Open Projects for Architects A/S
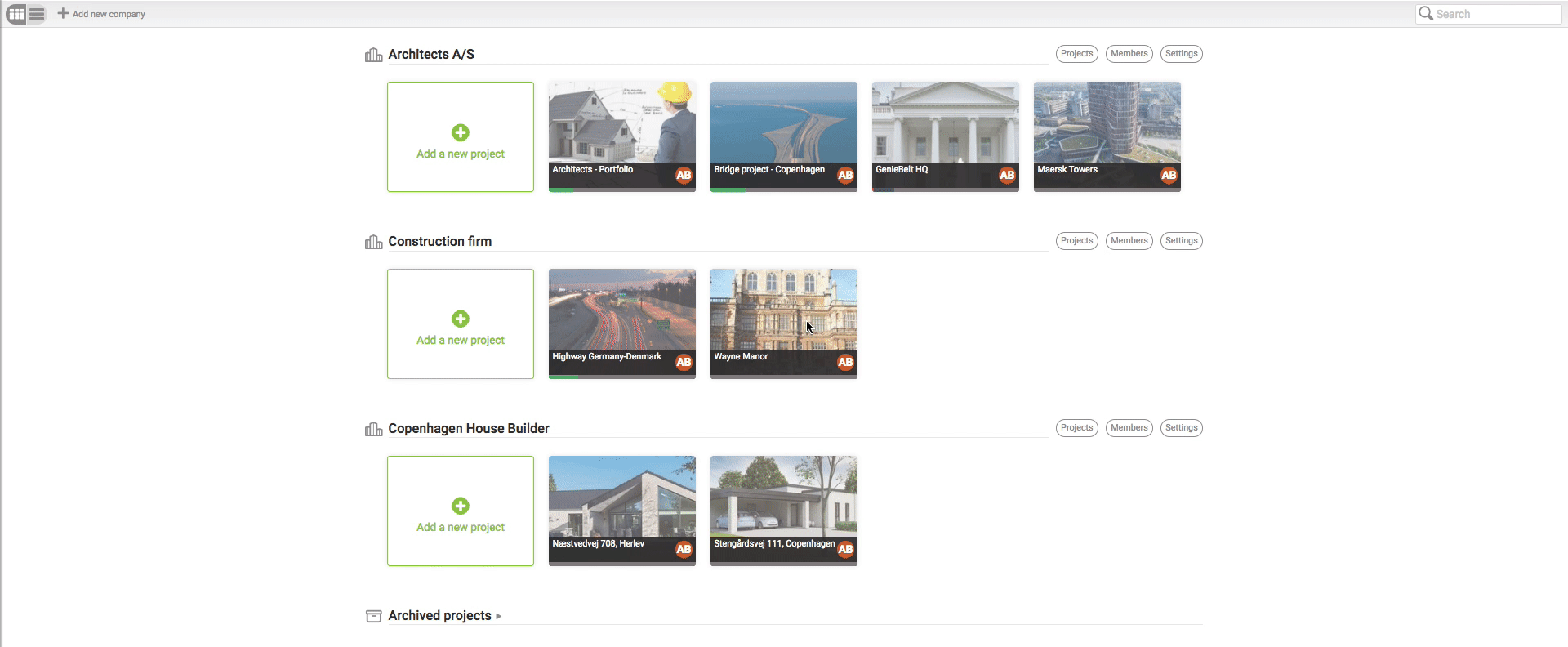Viewport: 1568px width, 647px height. 1076,54
